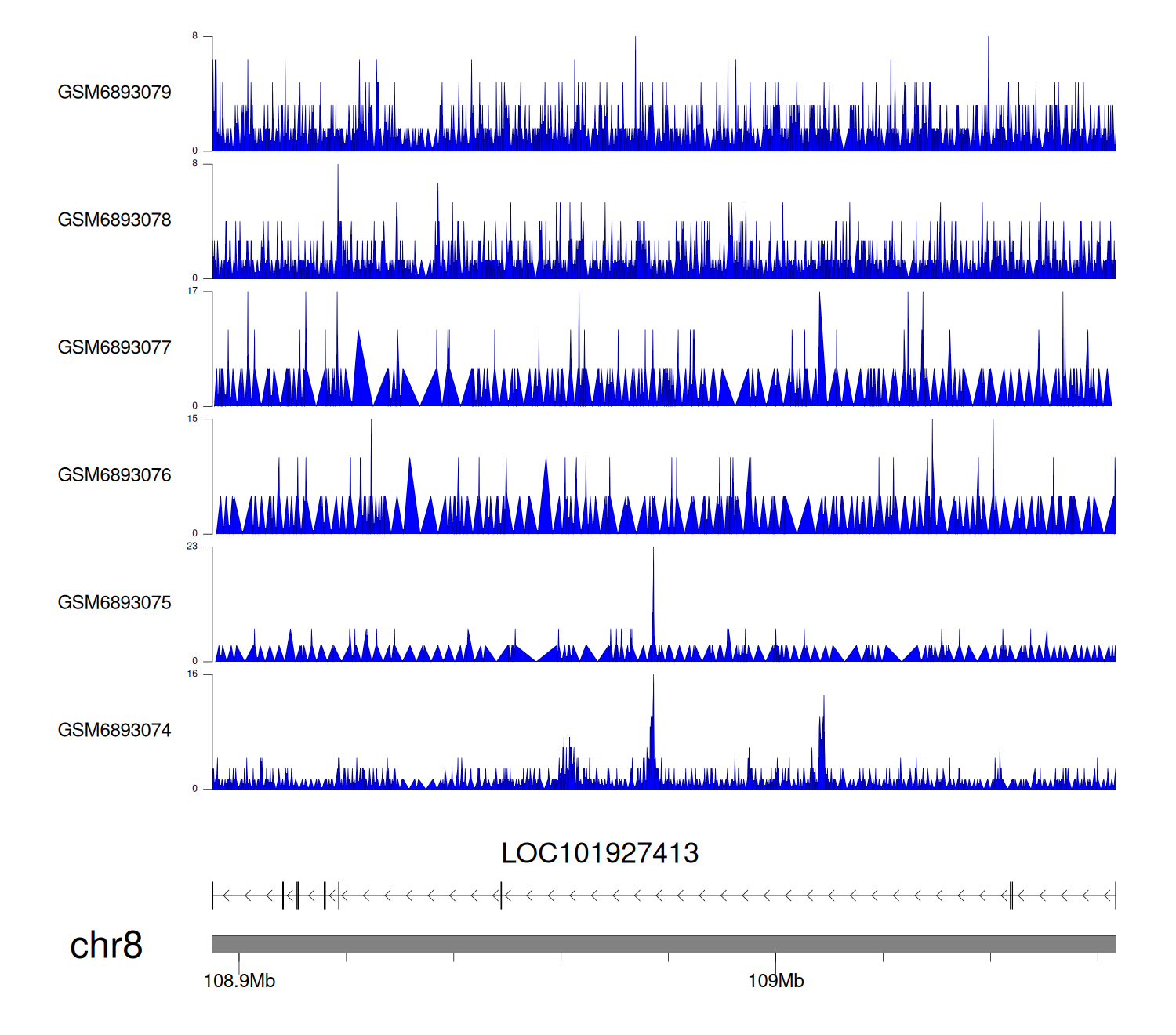The width and height of the screenshot is (1176, 1035).
Task: Click the GSM6893075 sample label
Action: (x=114, y=603)
